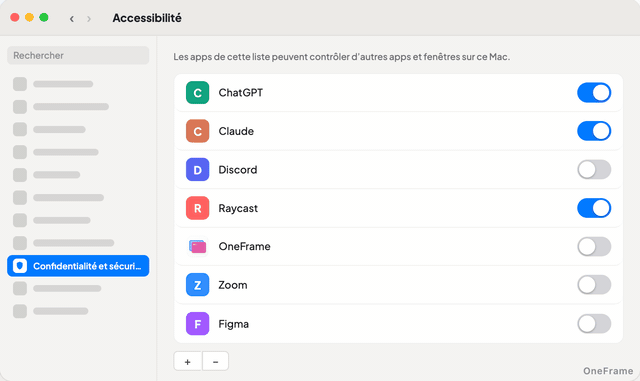Disable the Raycast toggle switch
640x381 pixels.
pyautogui.click(x=594, y=208)
